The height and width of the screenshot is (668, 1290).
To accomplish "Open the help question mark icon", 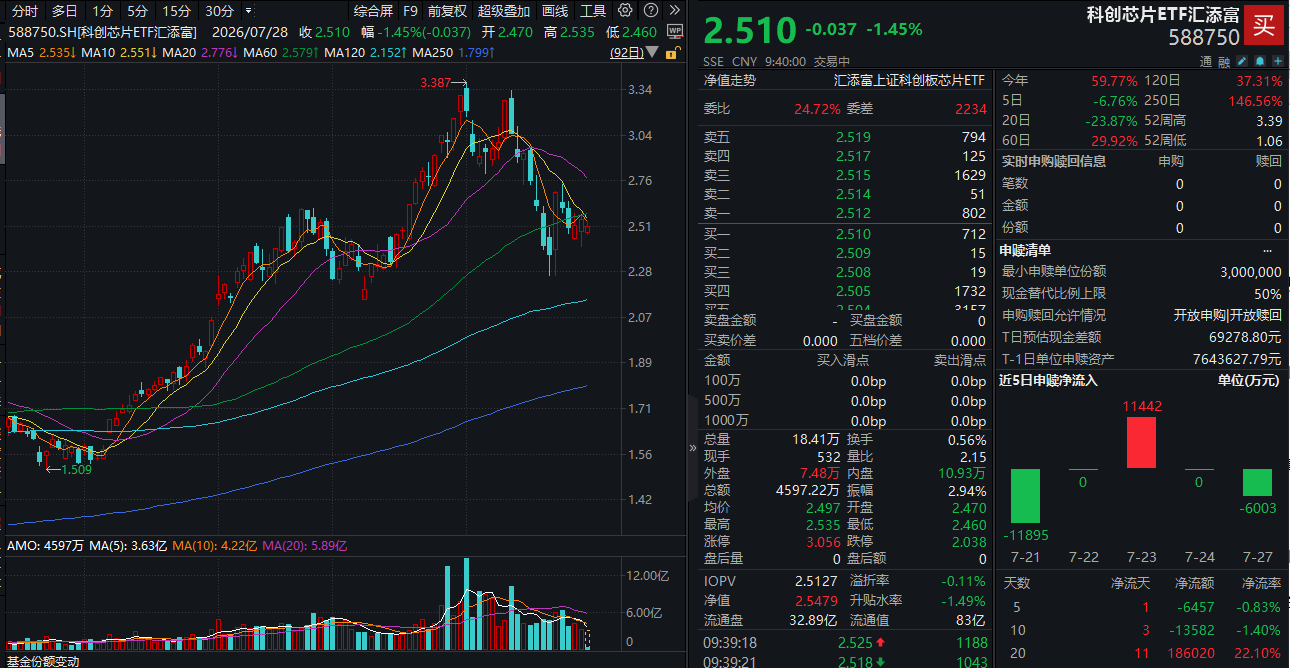I will tap(651, 11).
